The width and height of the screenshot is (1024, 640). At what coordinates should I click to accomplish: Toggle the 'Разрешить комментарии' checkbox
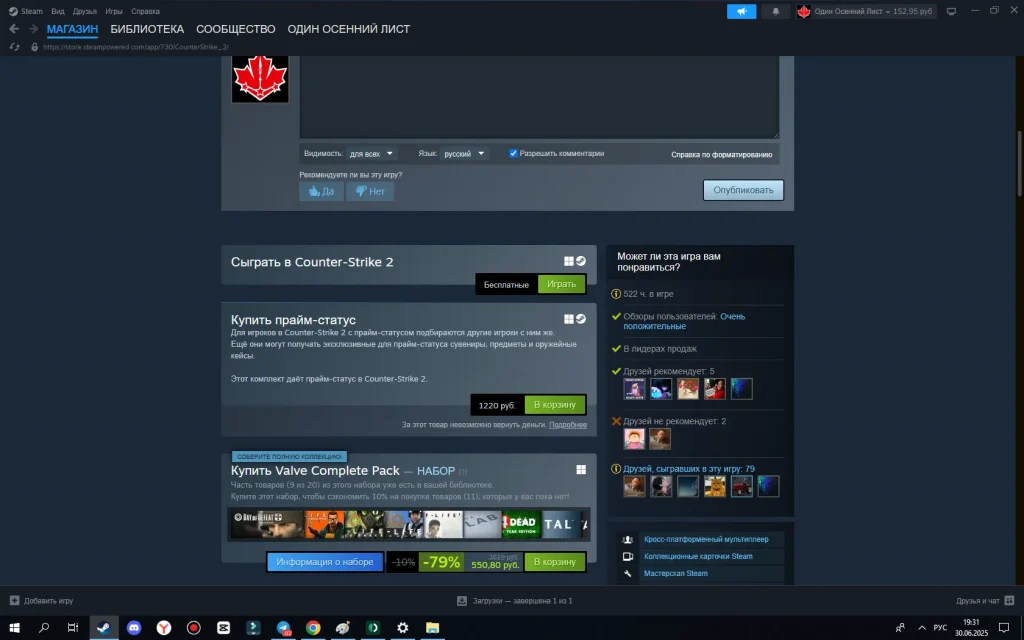pyautogui.click(x=513, y=153)
